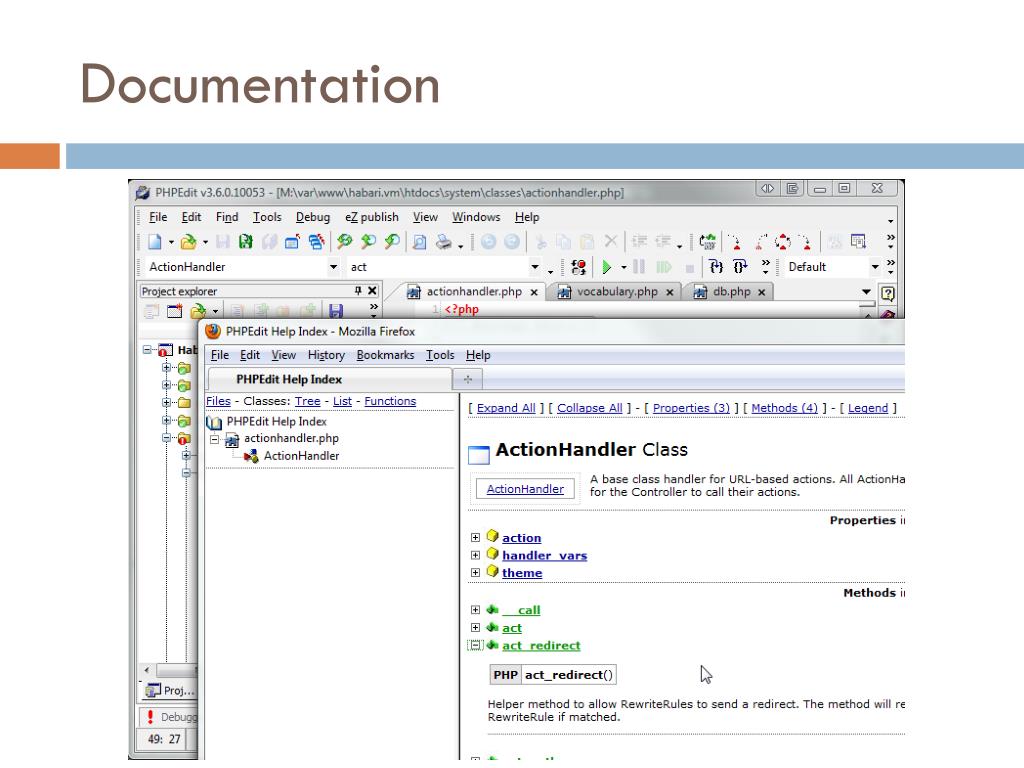
Task: Expand the theme property details
Action: [x=475, y=573]
